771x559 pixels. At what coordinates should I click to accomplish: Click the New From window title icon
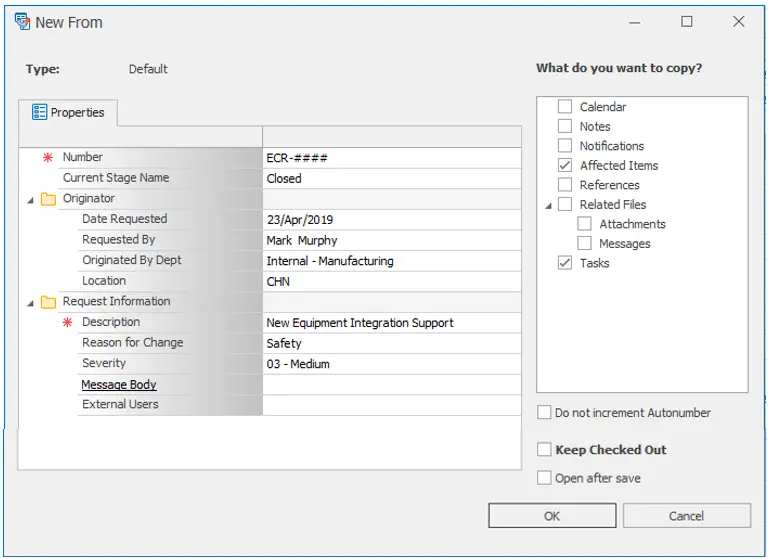point(22,22)
